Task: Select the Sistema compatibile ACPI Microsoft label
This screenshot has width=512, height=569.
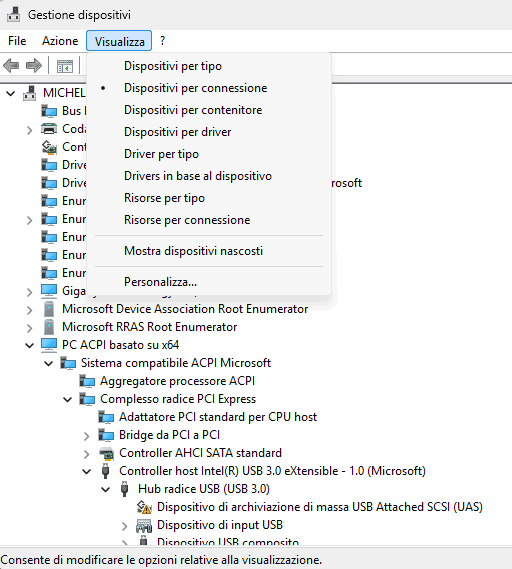Action: tap(176, 363)
